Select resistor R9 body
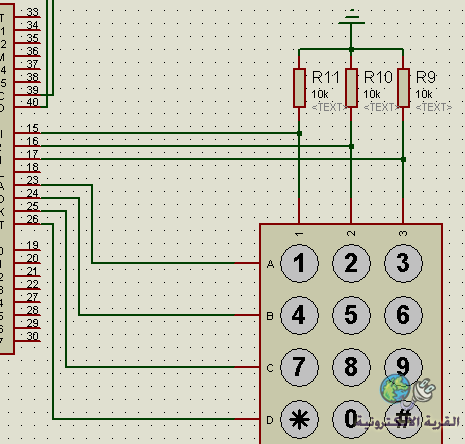The height and width of the screenshot is (444, 465). [x=403, y=88]
